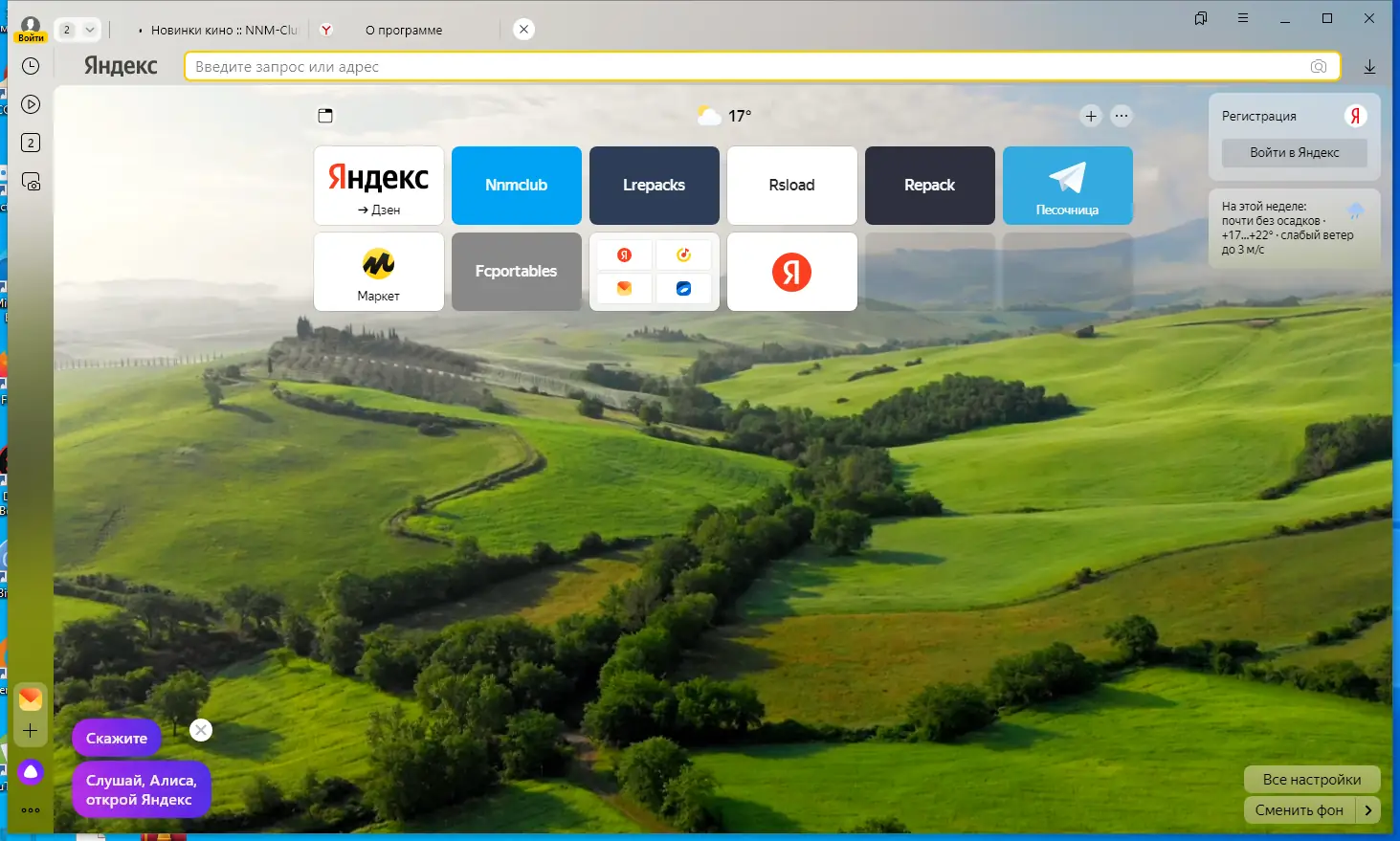The width and height of the screenshot is (1400, 841).
Task: Click Слушай, Алиса, открой Яндекс suggestion
Action: click(x=142, y=790)
